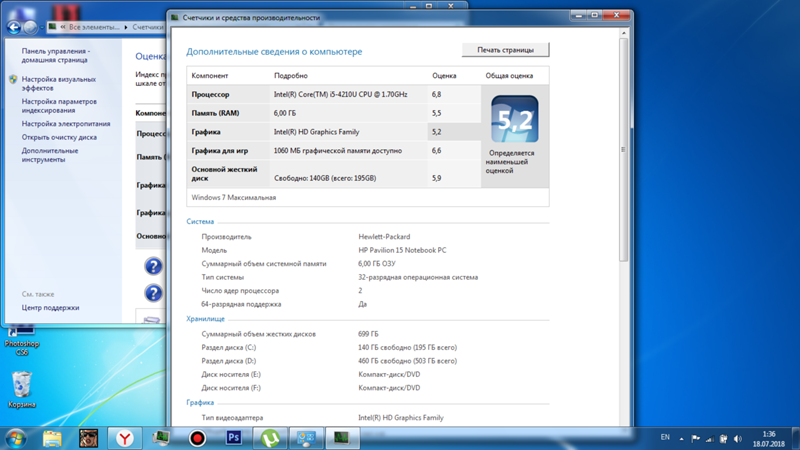The image size is (800, 450).
Task: Click the EN language indicator
Action: tap(665, 437)
